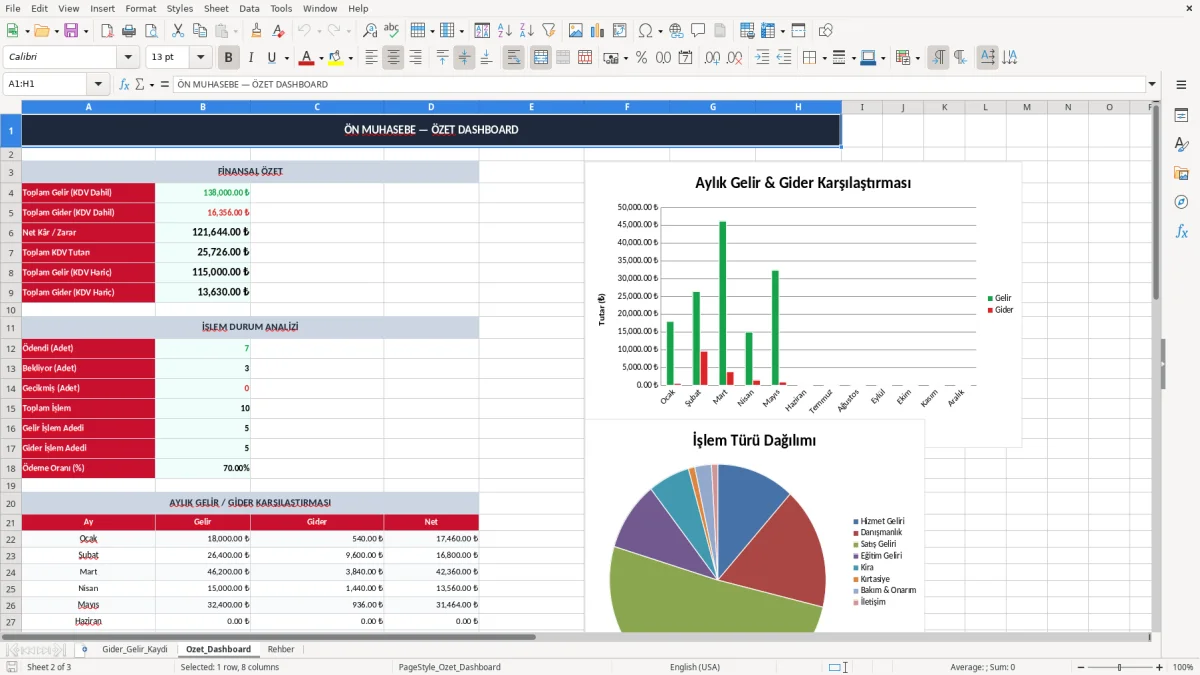
Task: Toggle Italic formatting
Action: [251, 58]
